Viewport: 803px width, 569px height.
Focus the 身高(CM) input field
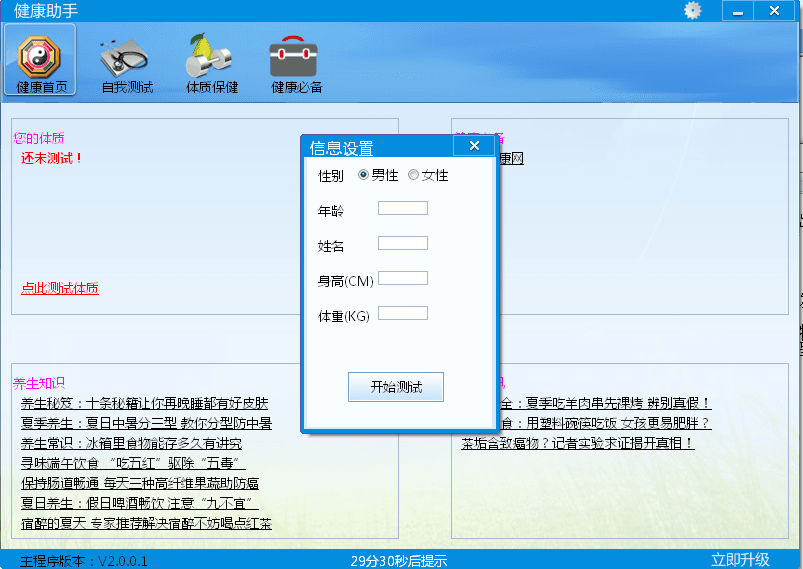(403, 278)
